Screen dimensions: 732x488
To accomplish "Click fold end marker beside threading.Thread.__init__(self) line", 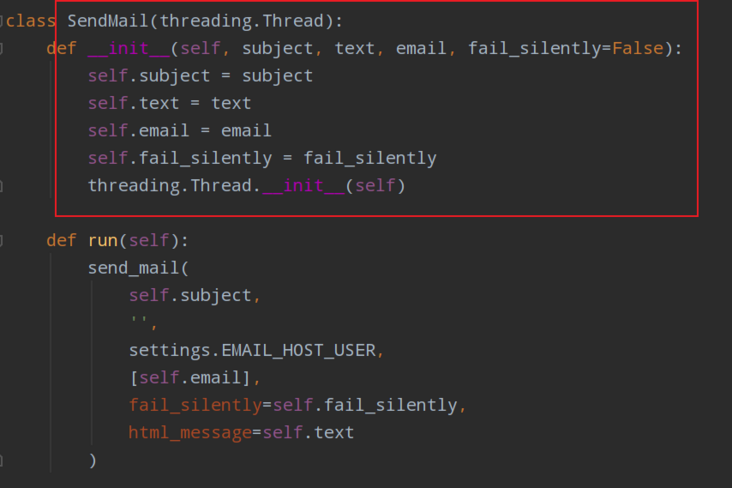I will pos(3,185).
